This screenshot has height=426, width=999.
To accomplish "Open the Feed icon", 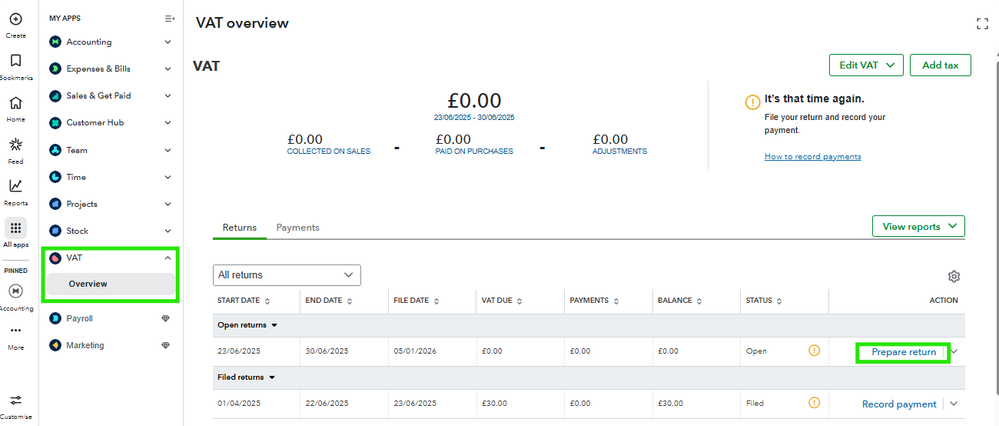I will point(16,145).
